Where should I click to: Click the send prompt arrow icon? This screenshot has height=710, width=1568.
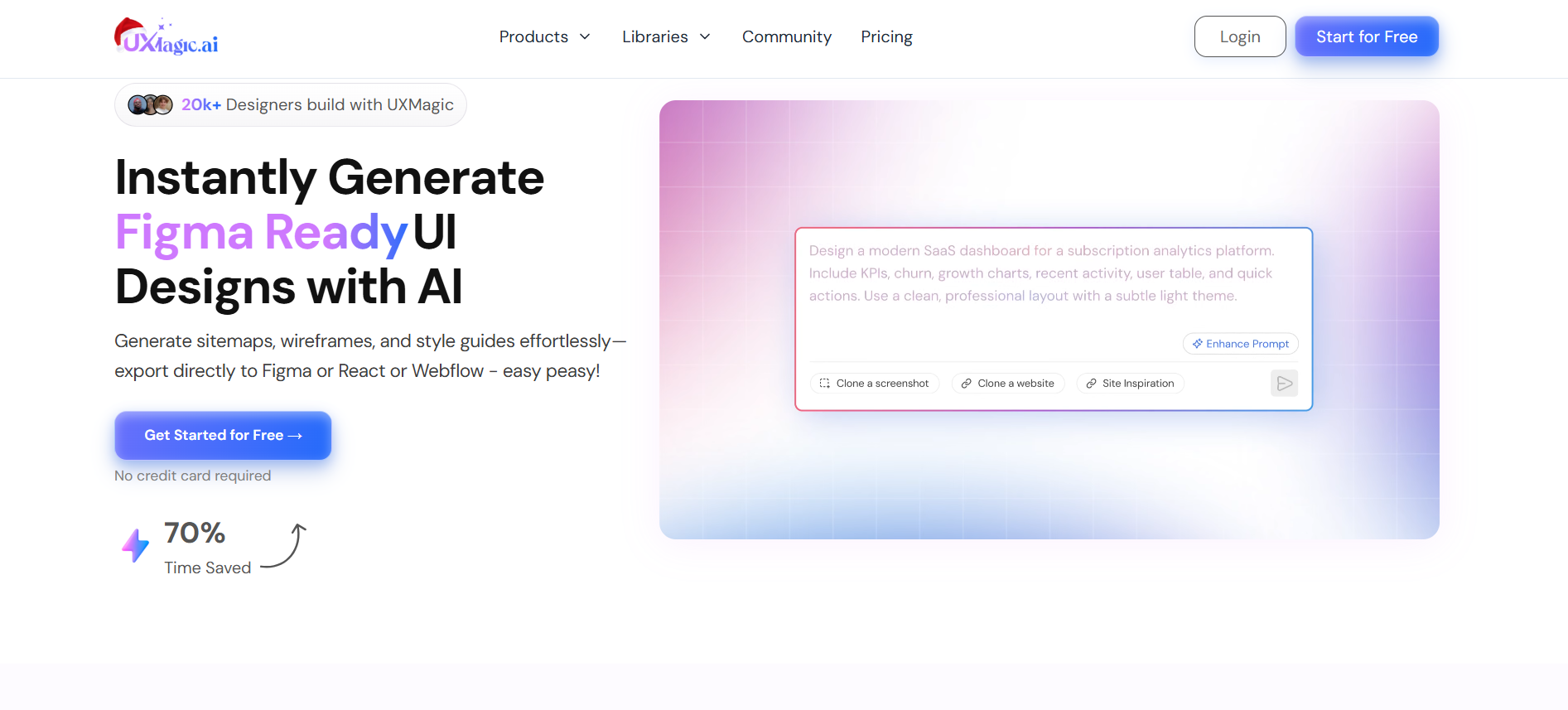[x=1284, y=383]
